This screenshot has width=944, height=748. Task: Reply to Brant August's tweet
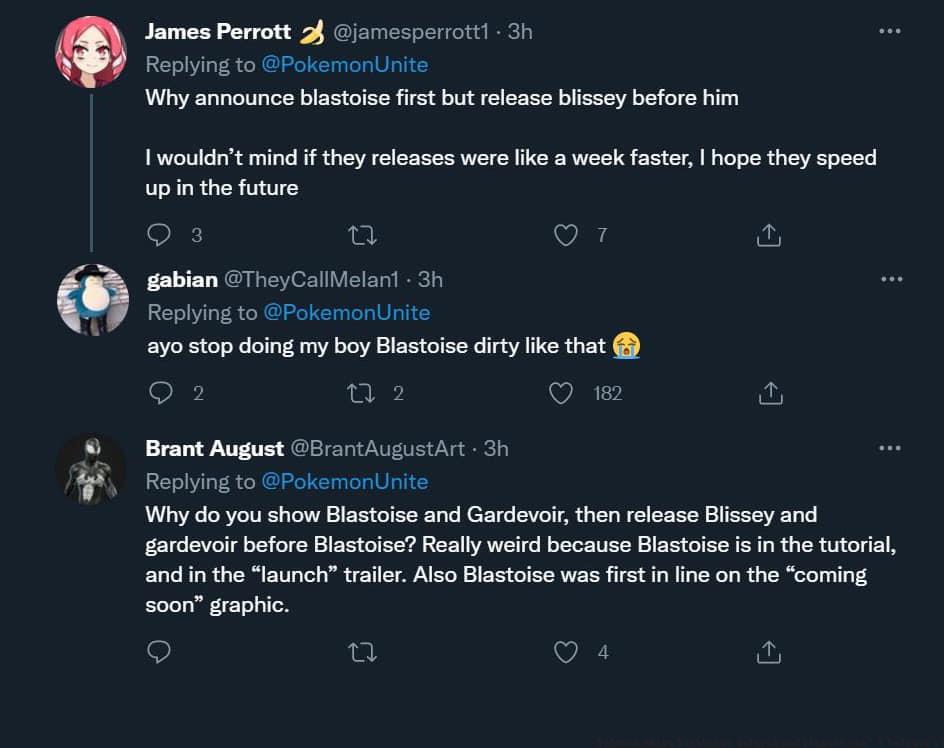pyautogui.click(x=159, y=652)
